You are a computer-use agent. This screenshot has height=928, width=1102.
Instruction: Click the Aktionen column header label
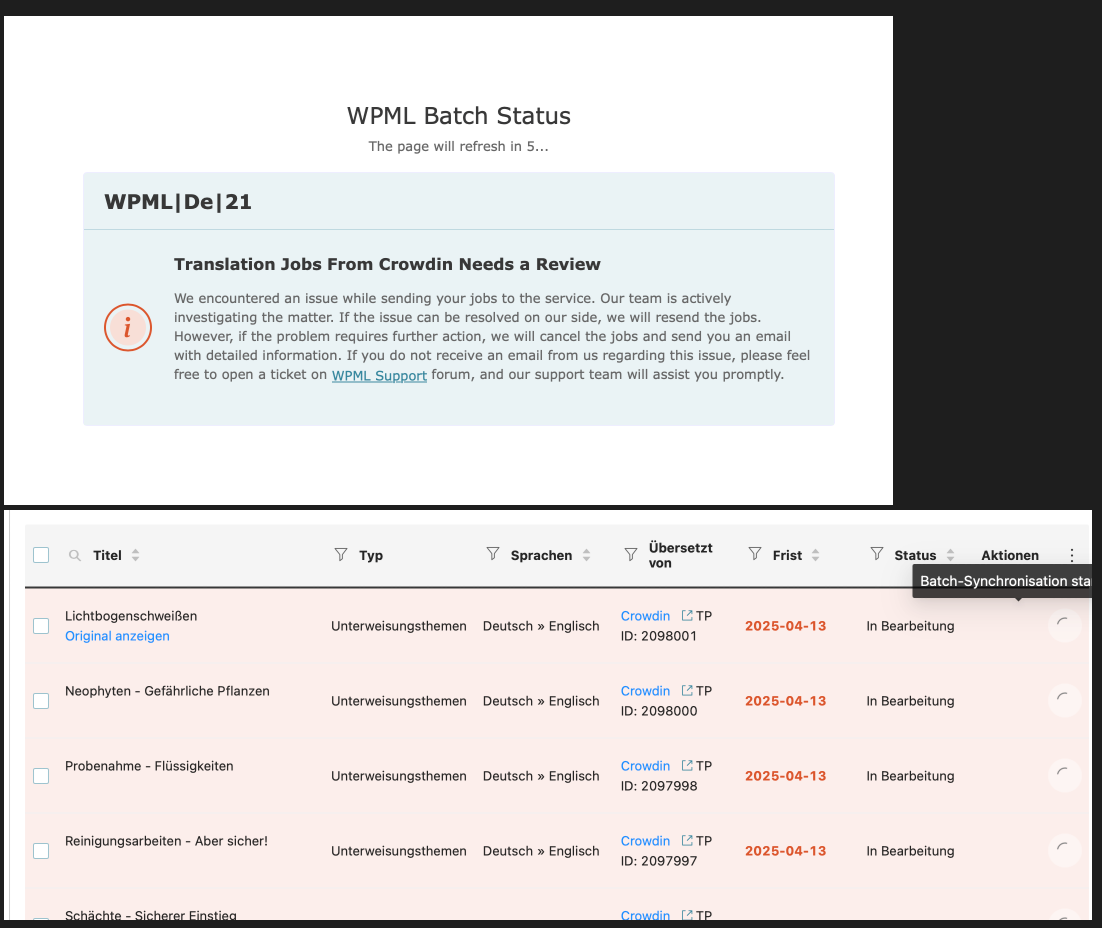(1010, 555)
